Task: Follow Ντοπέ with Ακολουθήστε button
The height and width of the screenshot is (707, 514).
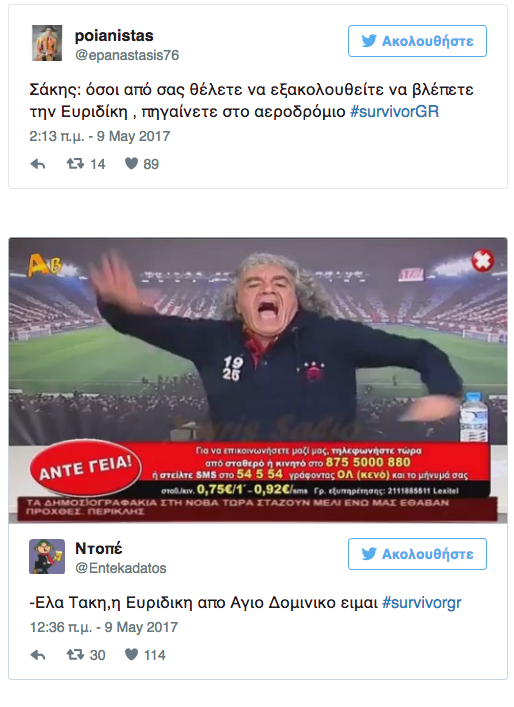Action: coord(417,554)
